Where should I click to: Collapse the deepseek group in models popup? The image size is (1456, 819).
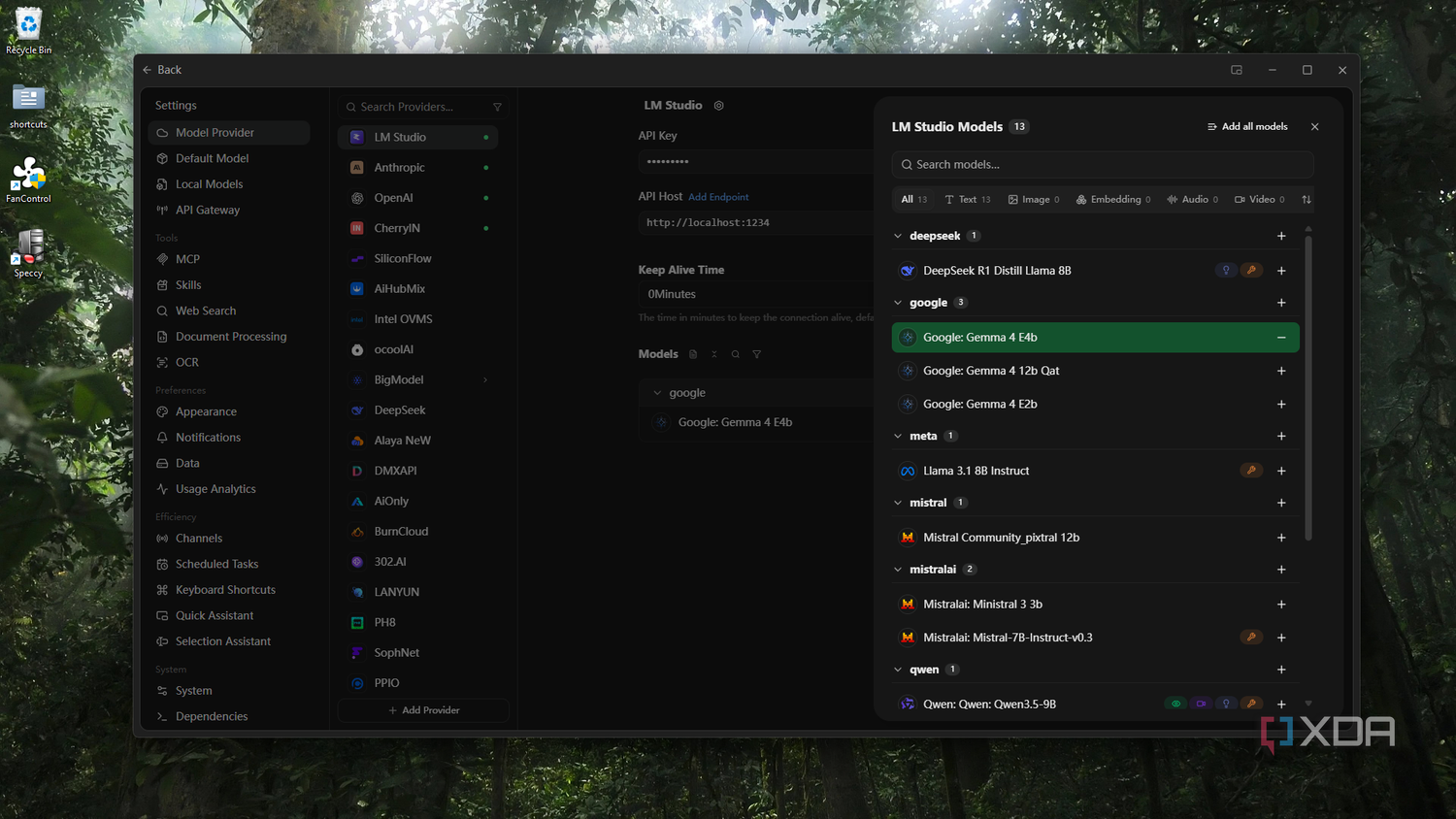(x=898, y=236)
